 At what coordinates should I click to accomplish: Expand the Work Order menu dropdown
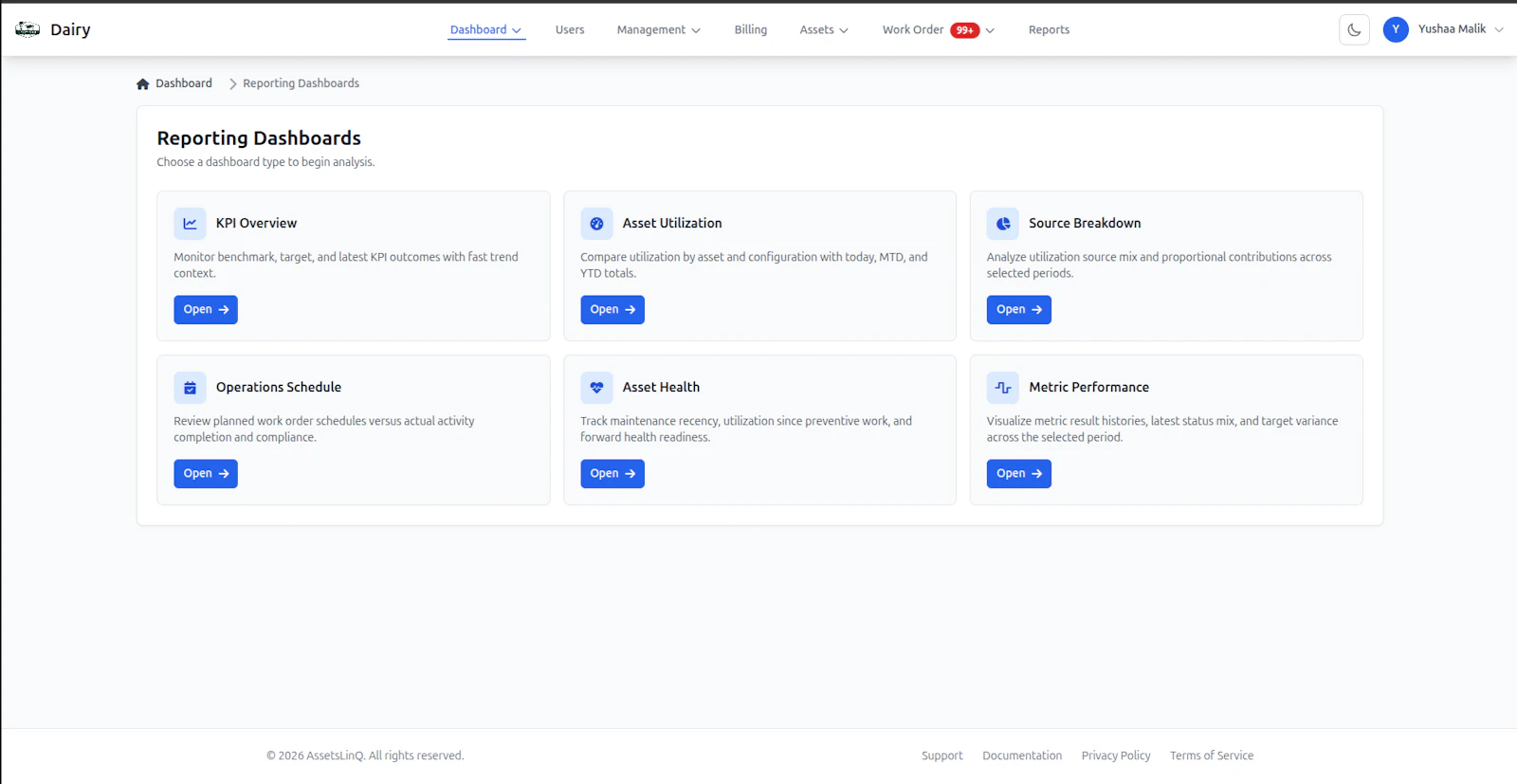tap(939, 30)
